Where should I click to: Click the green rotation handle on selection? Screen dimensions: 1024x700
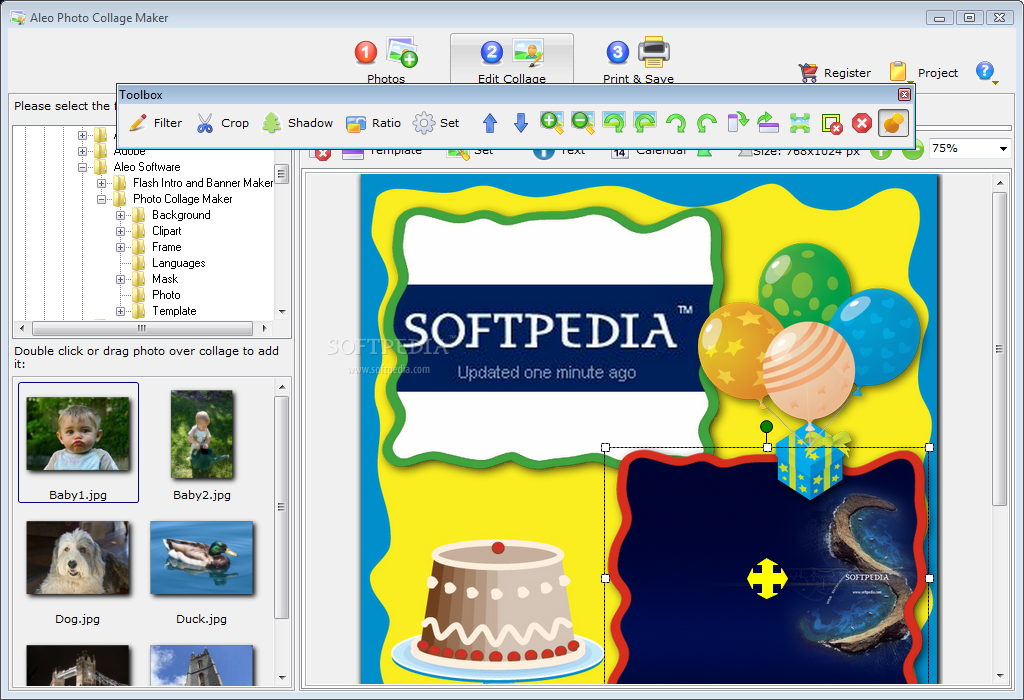point(767,426)
